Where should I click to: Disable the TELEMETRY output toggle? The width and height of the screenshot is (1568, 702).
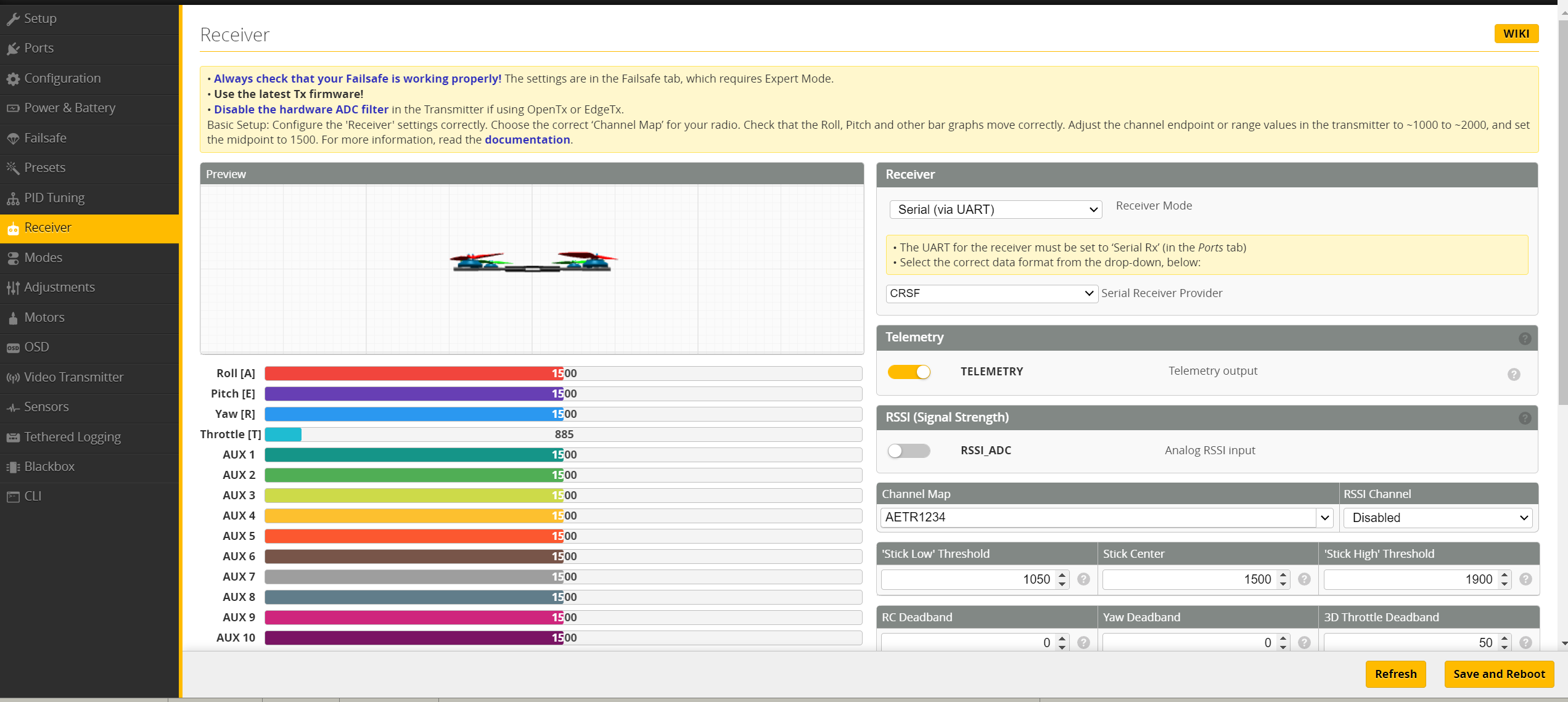tap(909, 372)
